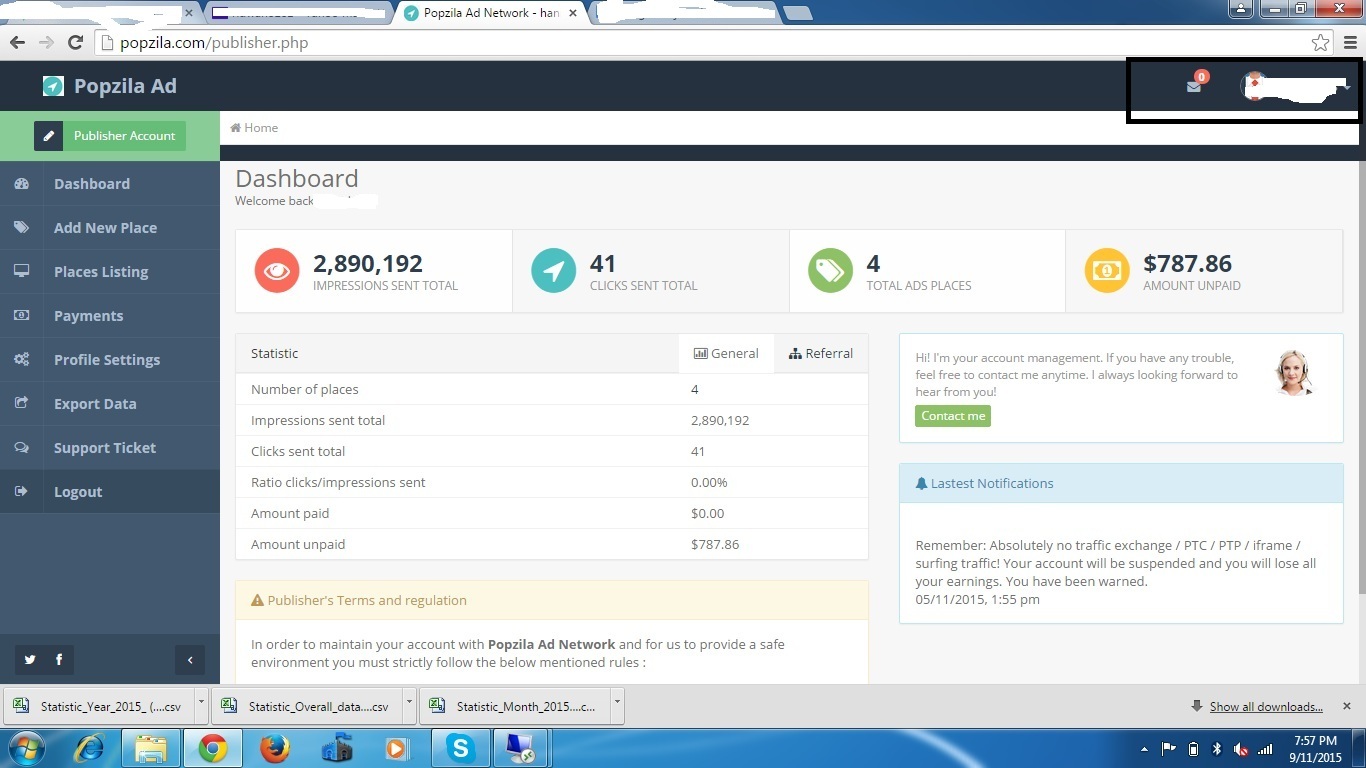Click the account manager avatar picture
1366x768 pixels.
(1294, 373)
